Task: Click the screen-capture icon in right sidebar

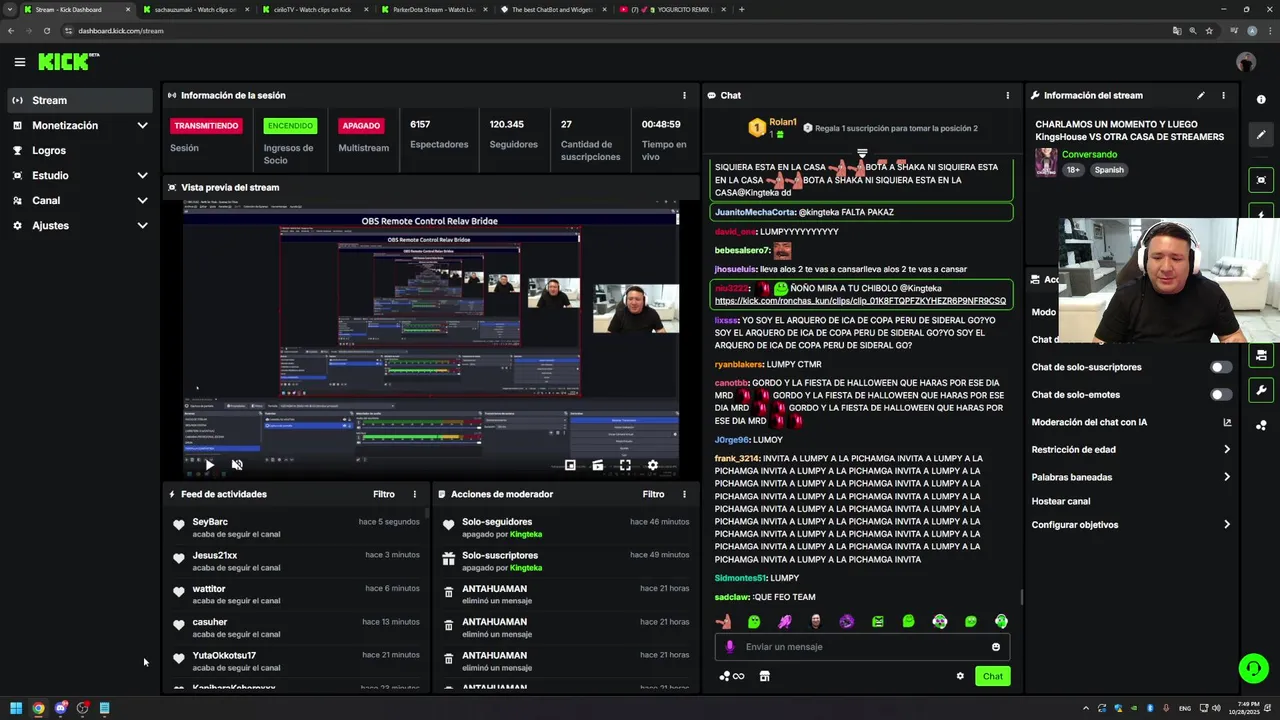Action: click(x=1261, y=180)
